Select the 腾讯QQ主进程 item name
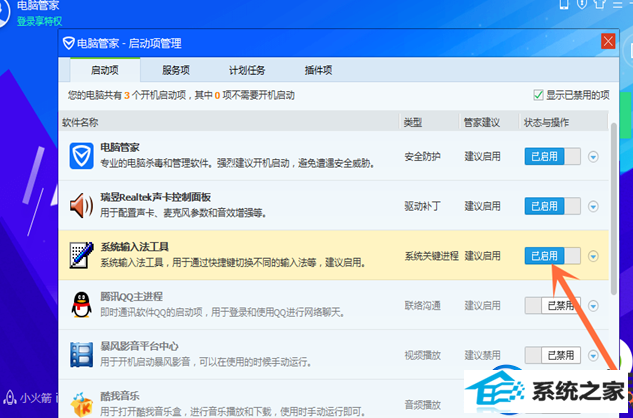 click(132, 296)
